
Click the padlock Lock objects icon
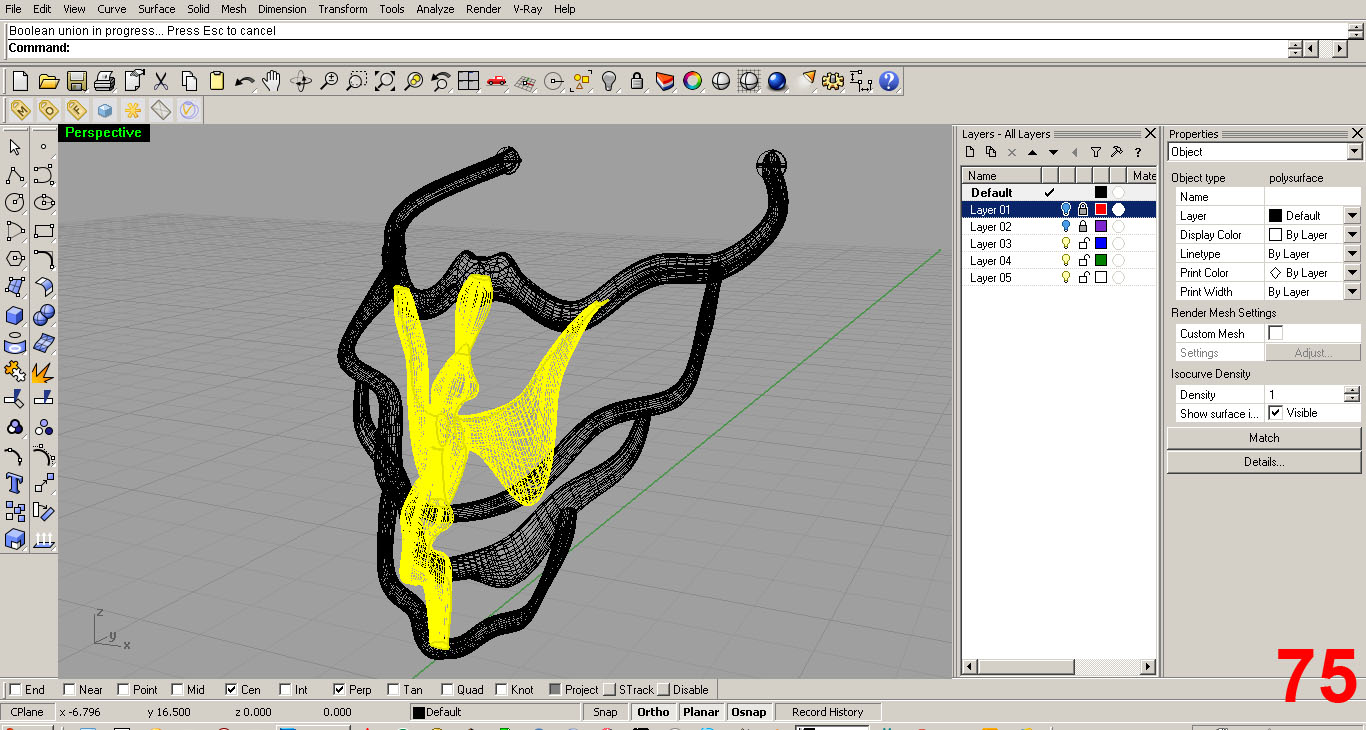(x=636, y=81)
